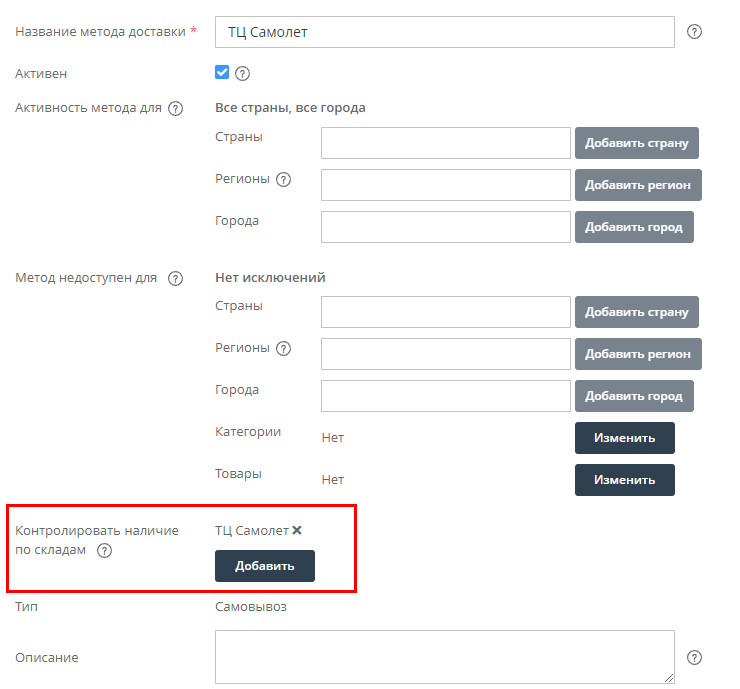Uncheck the Активен checkbox
The width and height of the screenshot is (740, 689).
tap(222, 72)
